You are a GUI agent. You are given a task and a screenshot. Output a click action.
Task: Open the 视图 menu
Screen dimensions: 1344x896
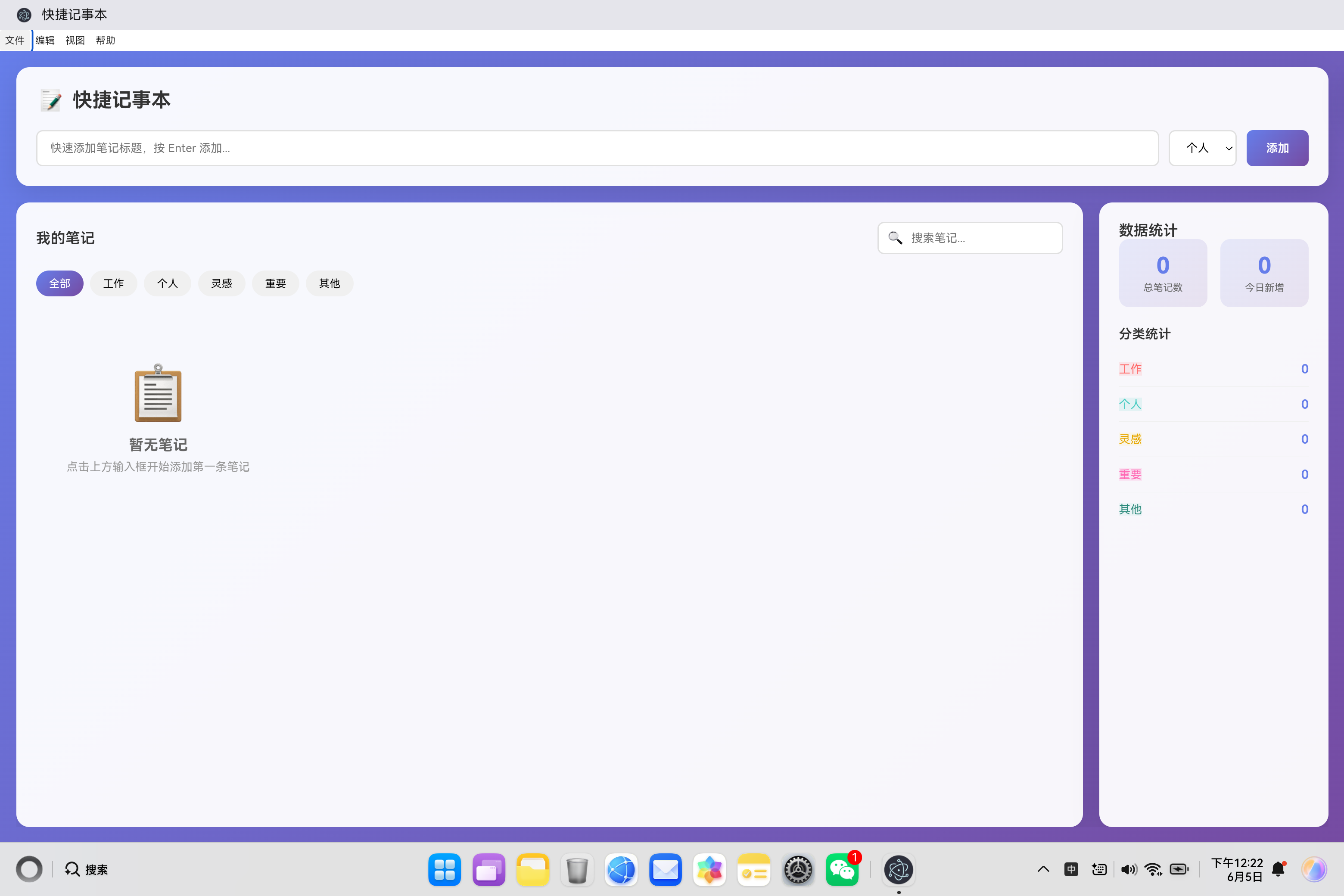(x=75, y=40)
